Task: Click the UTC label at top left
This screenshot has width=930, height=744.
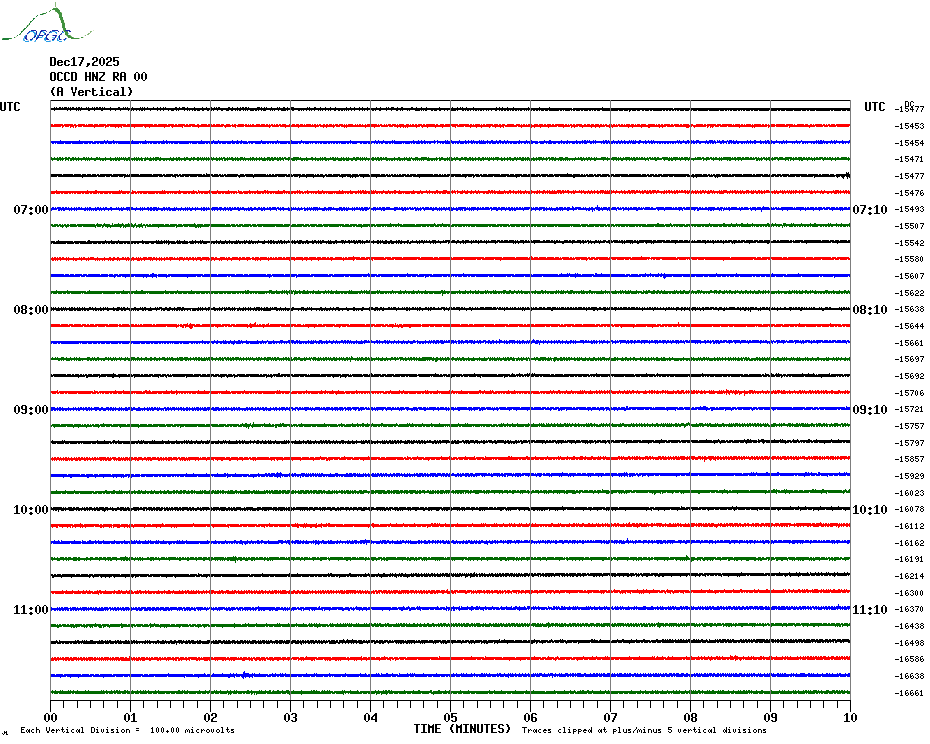Action: tap(10, 107)
